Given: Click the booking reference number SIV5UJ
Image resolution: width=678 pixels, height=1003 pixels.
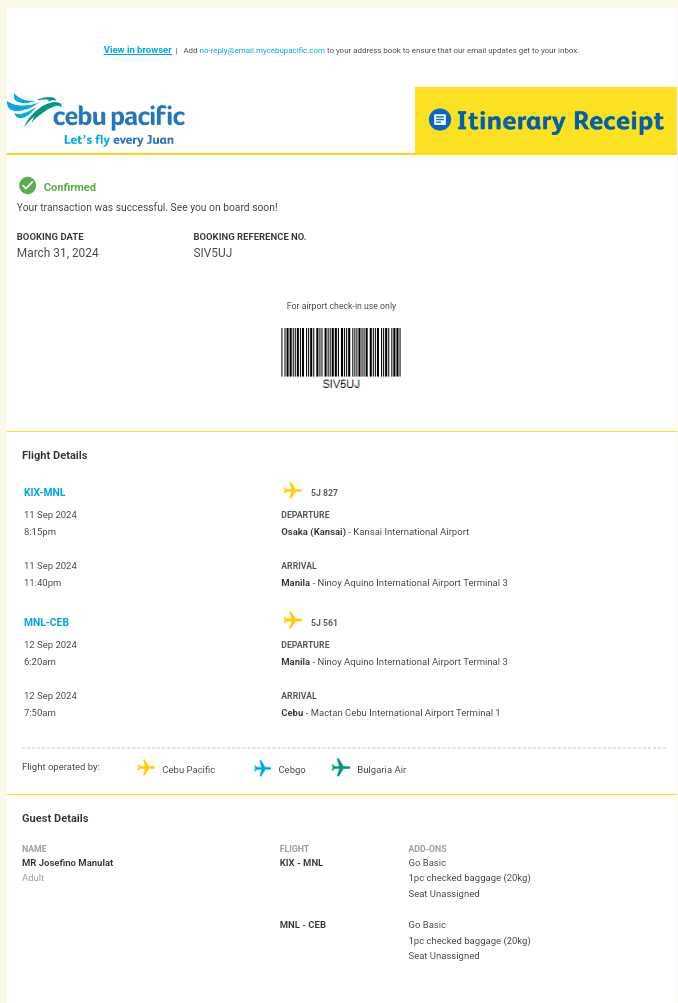Looking at the screenshot, I should tap(213, 253).
